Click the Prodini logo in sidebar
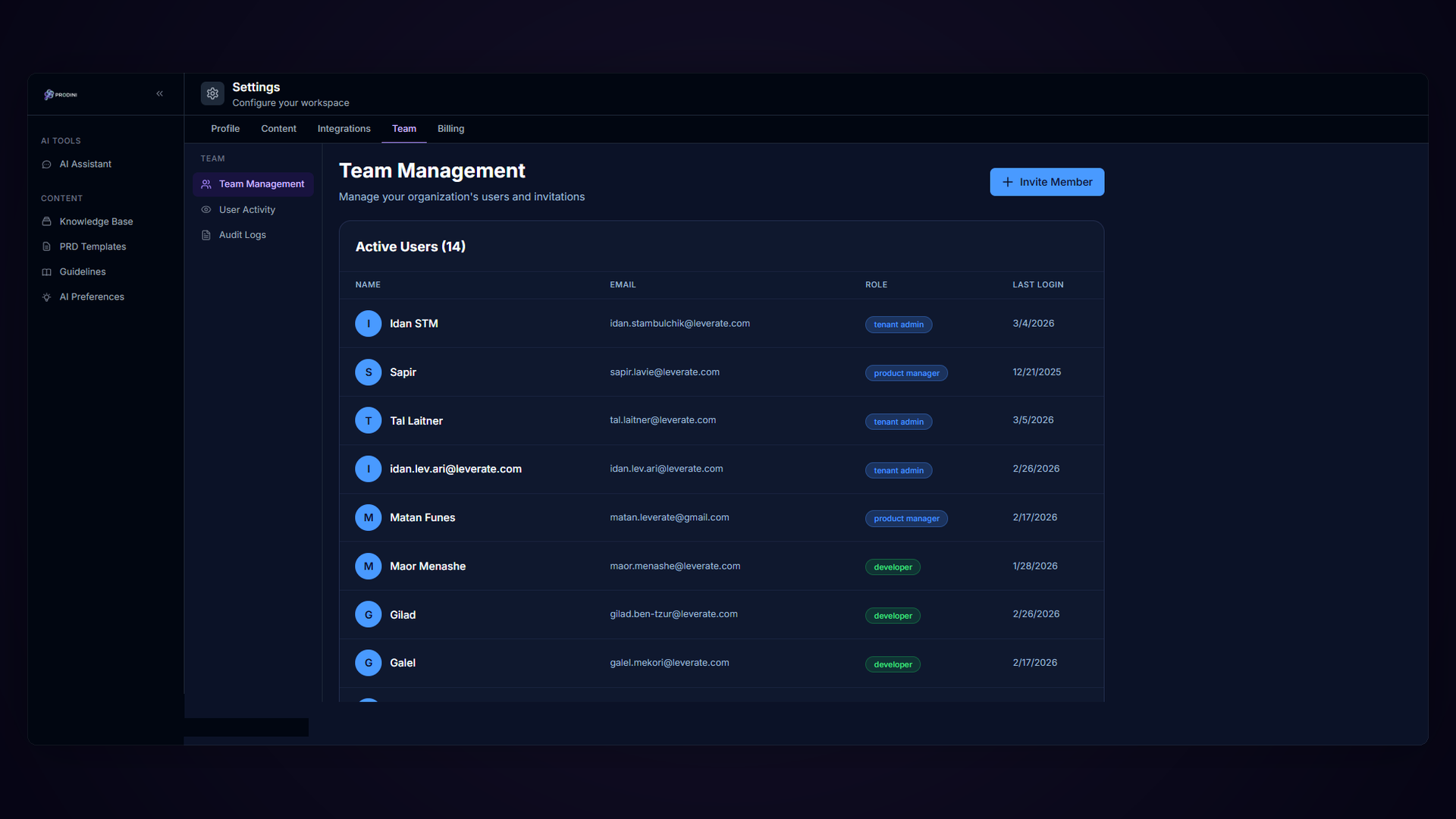1456x819 pixels. coord(61,95)
